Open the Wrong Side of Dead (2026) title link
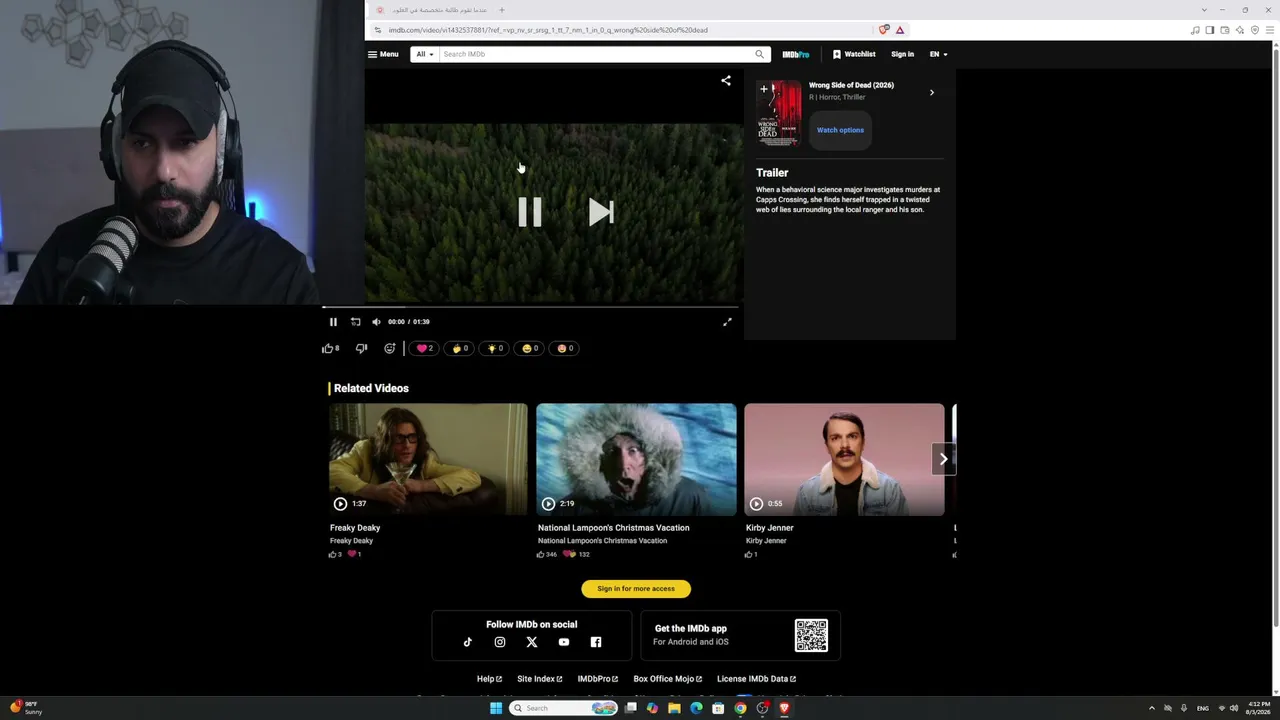This screenshot has width=1280, height=720. pyautogui.click(x=851, y=85)
